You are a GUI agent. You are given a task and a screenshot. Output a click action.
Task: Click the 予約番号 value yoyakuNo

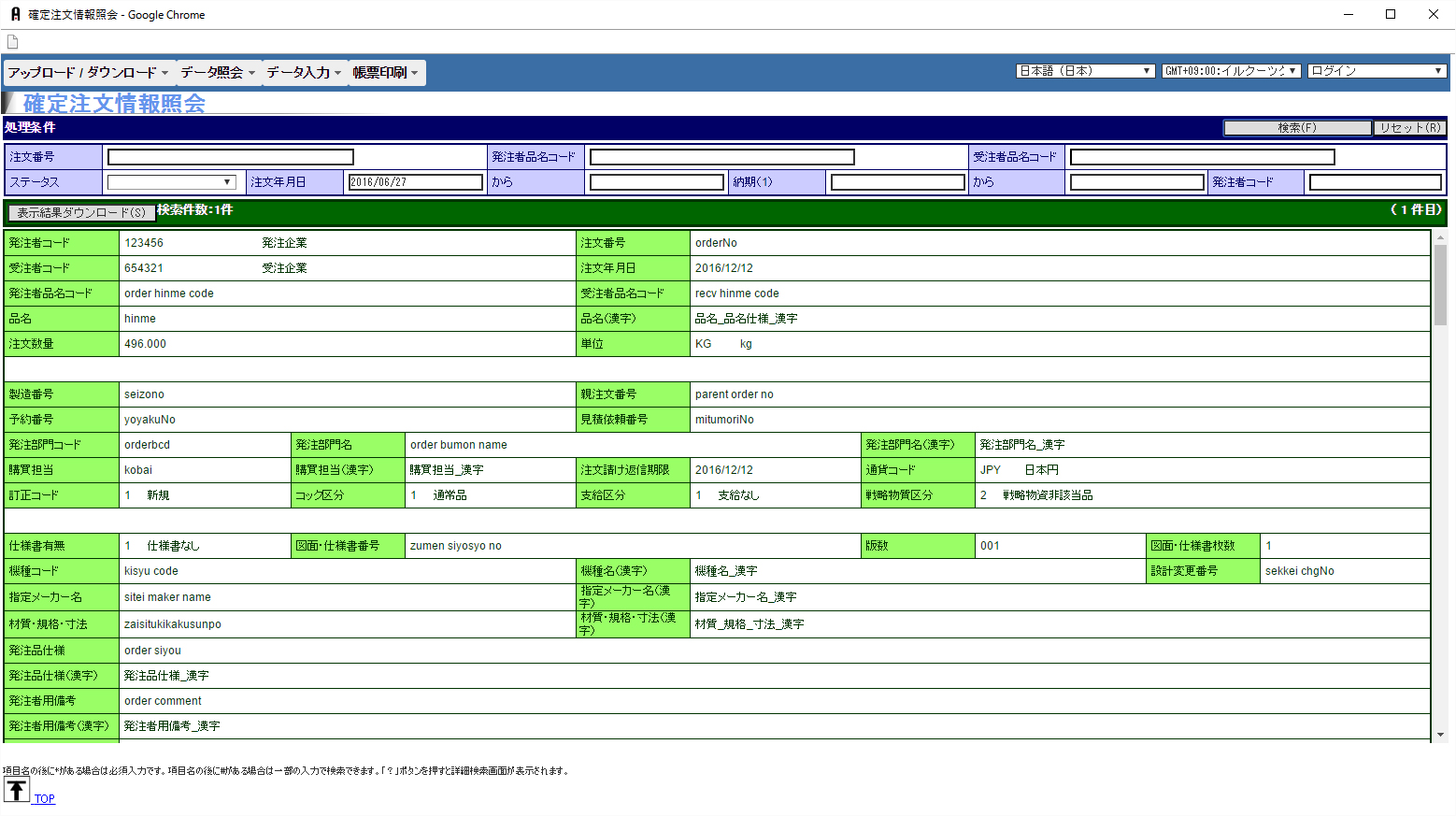[x=150, y=420]
